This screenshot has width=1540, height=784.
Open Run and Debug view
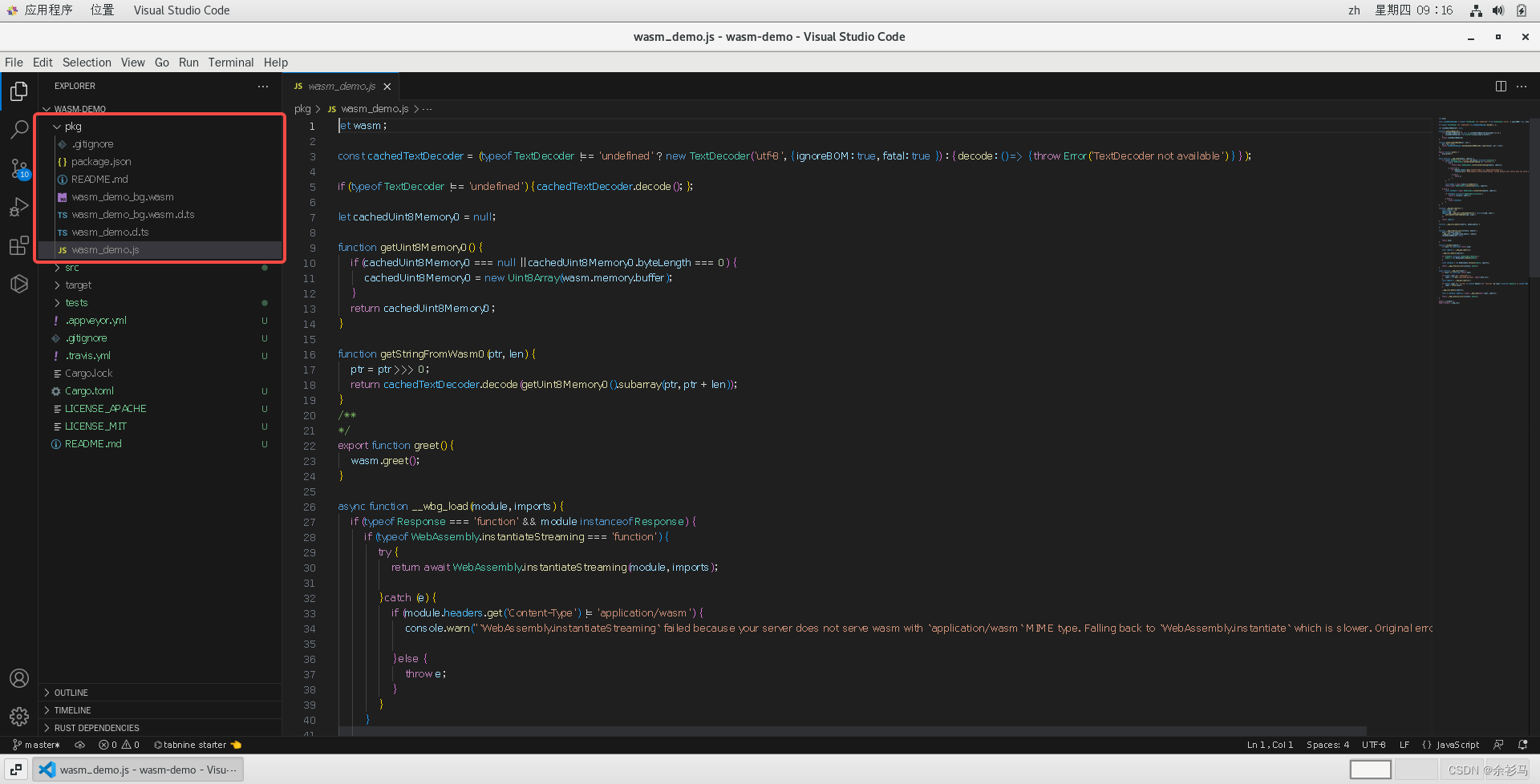(x=19, y=207)
